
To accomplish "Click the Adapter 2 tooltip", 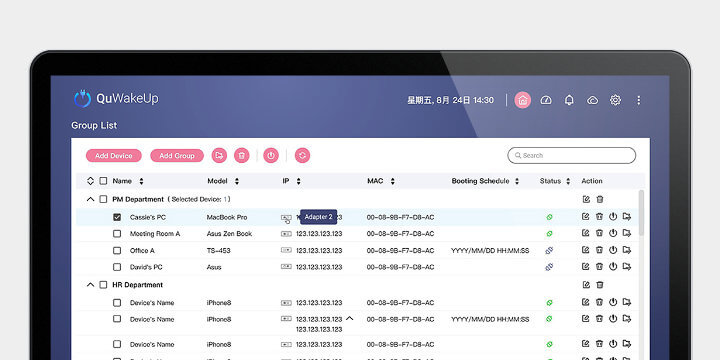I will [x=319, y=217].
